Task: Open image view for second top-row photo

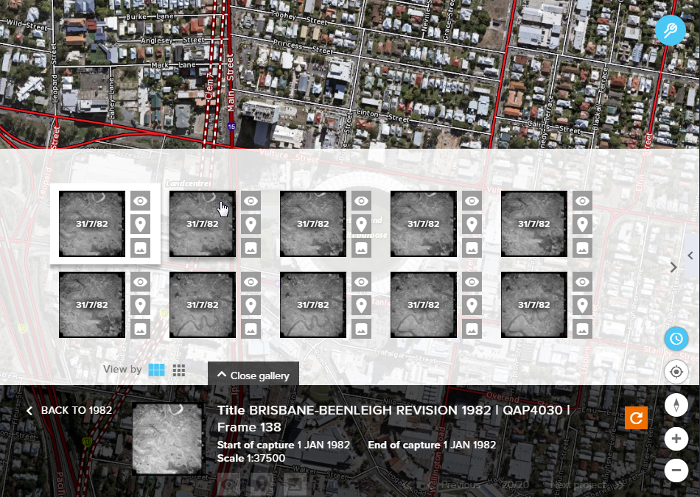Action: coord(251,248)
